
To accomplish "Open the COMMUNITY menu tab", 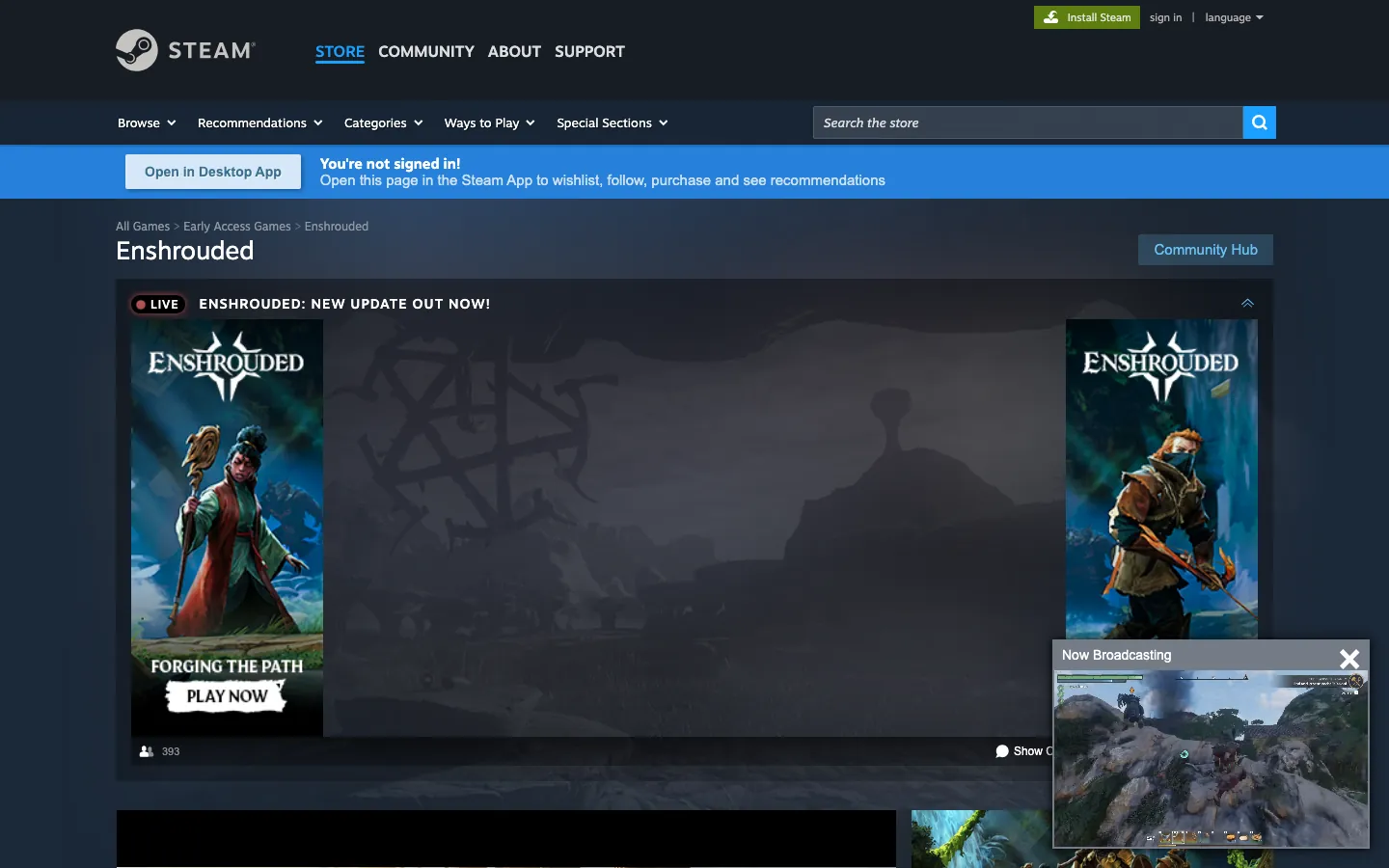I will [426, 51].
